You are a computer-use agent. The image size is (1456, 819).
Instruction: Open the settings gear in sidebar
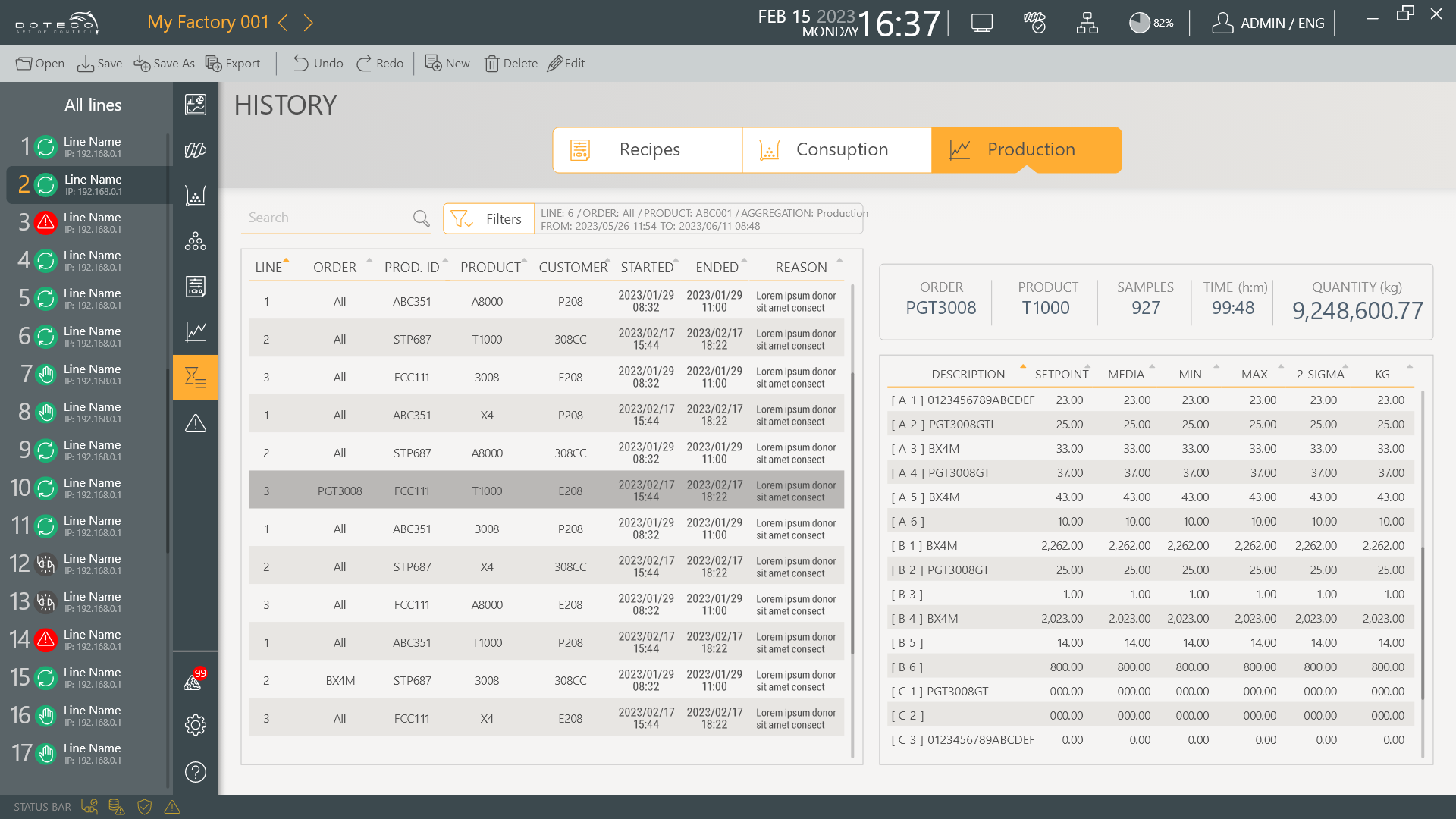(196, 725)
